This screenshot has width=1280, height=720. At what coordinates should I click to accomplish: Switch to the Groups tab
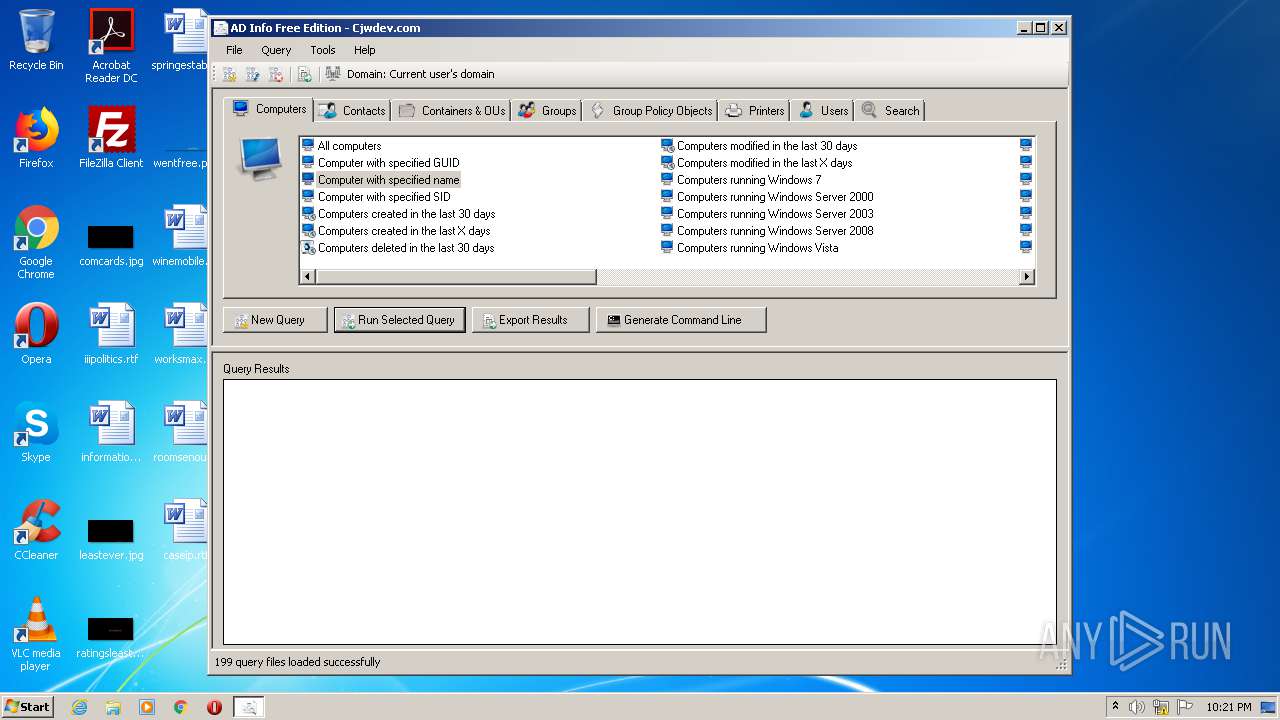click(x=547, y=111)
